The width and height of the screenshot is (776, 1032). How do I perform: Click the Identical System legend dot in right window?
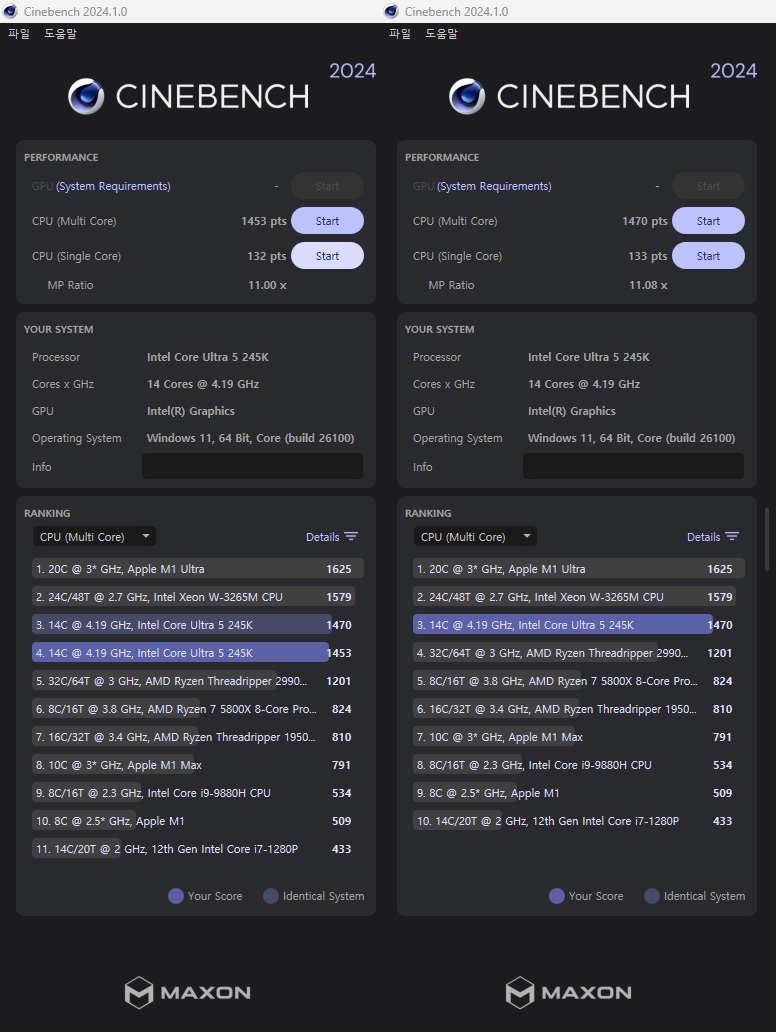652,896
